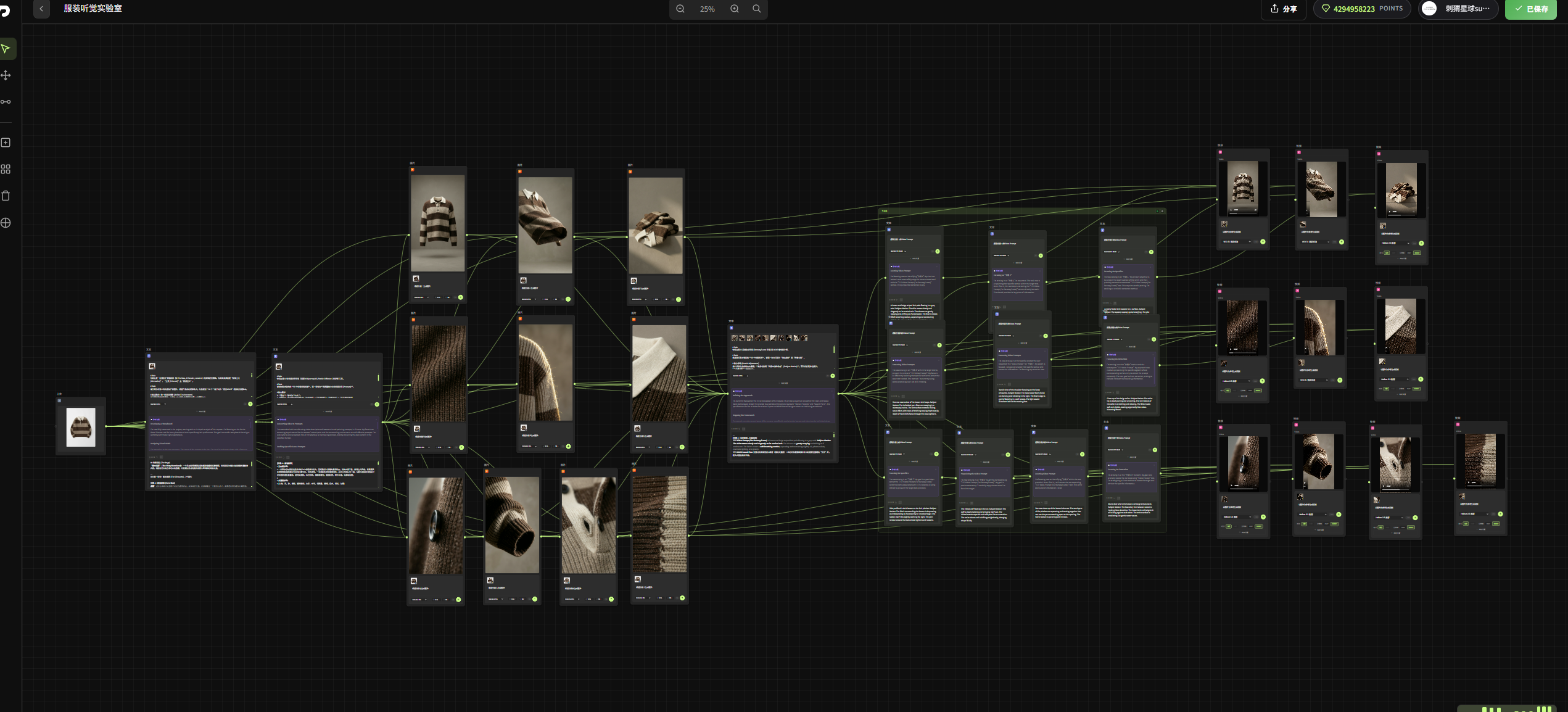This screenshot has height=712, width=1568.
Task: Activate the pan/move canvas tool
Action: pyautogui.click(x=6, y=75)
